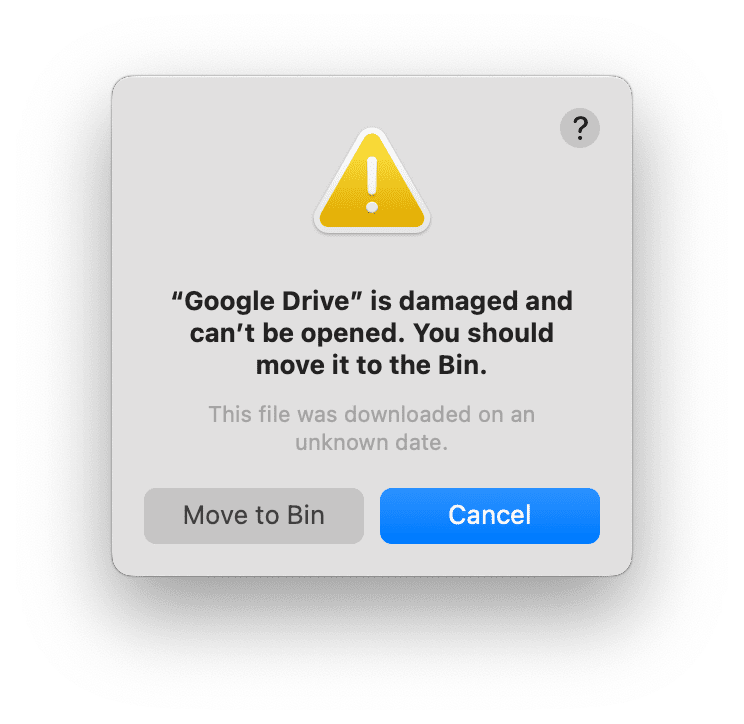Click the "can't be opened" line of text
This screenshot has width=744, height=724.
pyautogui.click(x=298, y=334)
